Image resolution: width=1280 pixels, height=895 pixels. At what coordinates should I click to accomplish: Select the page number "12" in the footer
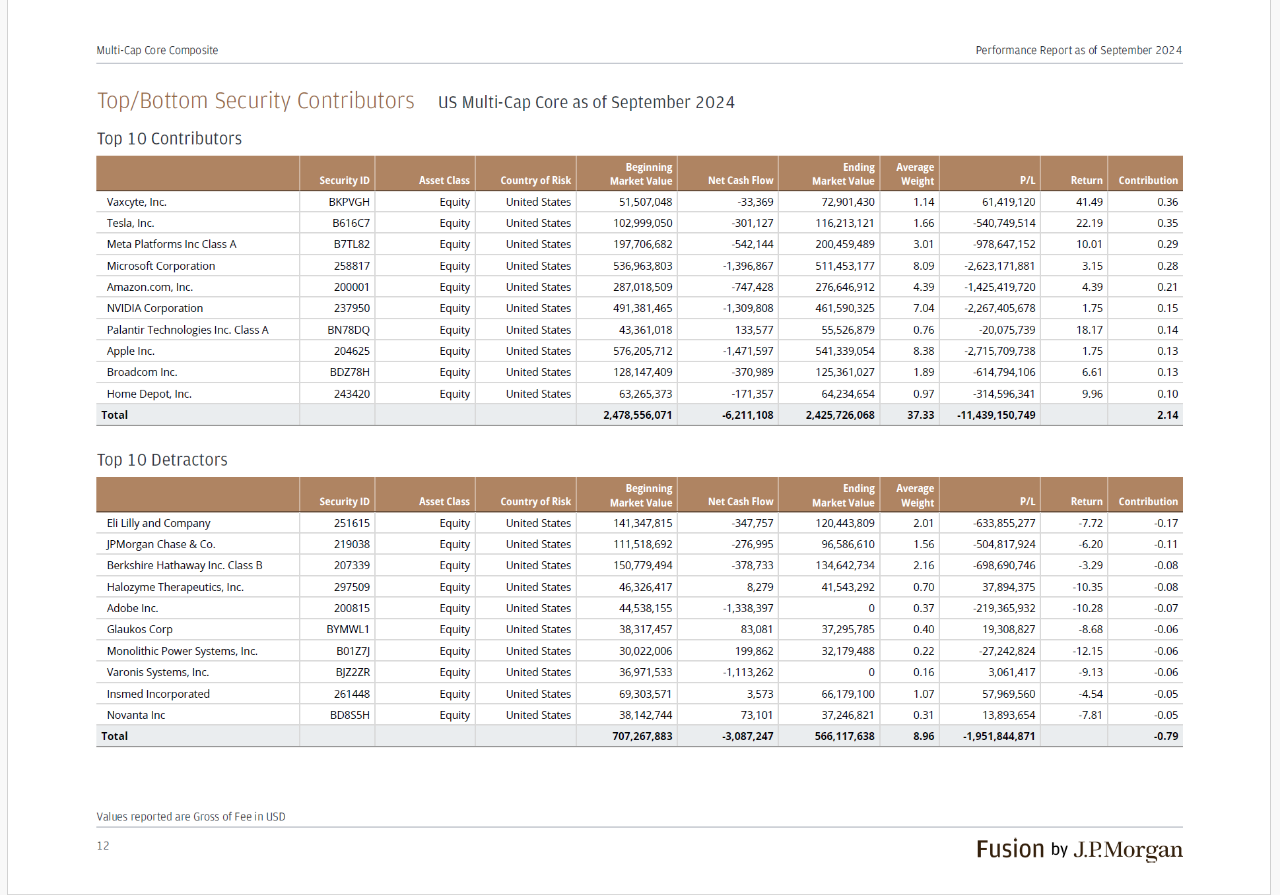tap(103, 846)
